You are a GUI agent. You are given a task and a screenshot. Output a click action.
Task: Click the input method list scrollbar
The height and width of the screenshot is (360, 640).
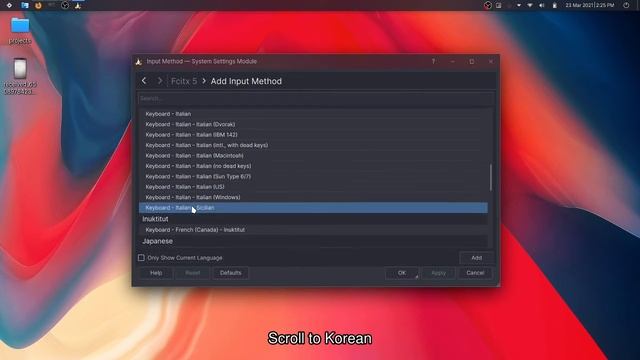[491, 177]
